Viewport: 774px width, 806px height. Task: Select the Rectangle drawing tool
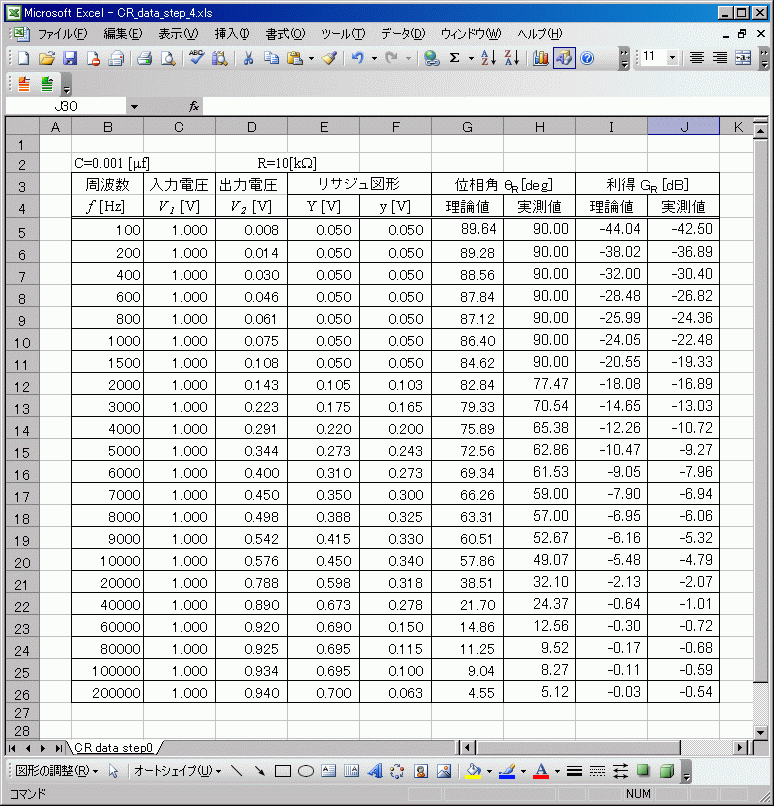[x=283, y=771]
